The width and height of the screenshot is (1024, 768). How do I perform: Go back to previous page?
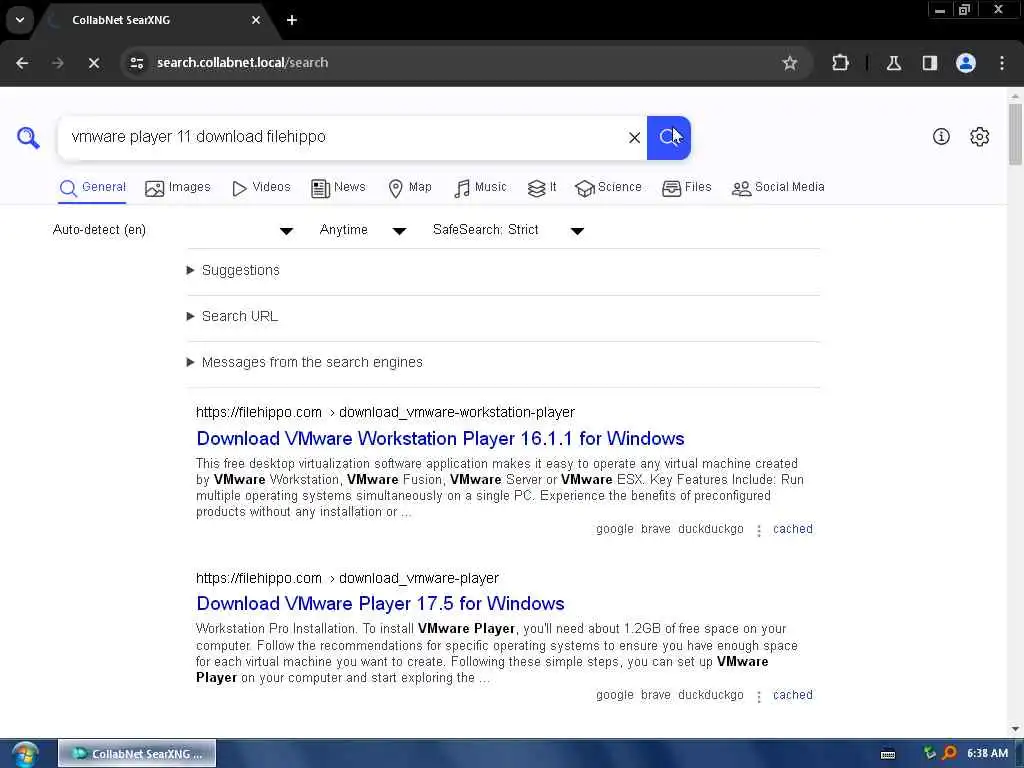[x=22, y=63]
